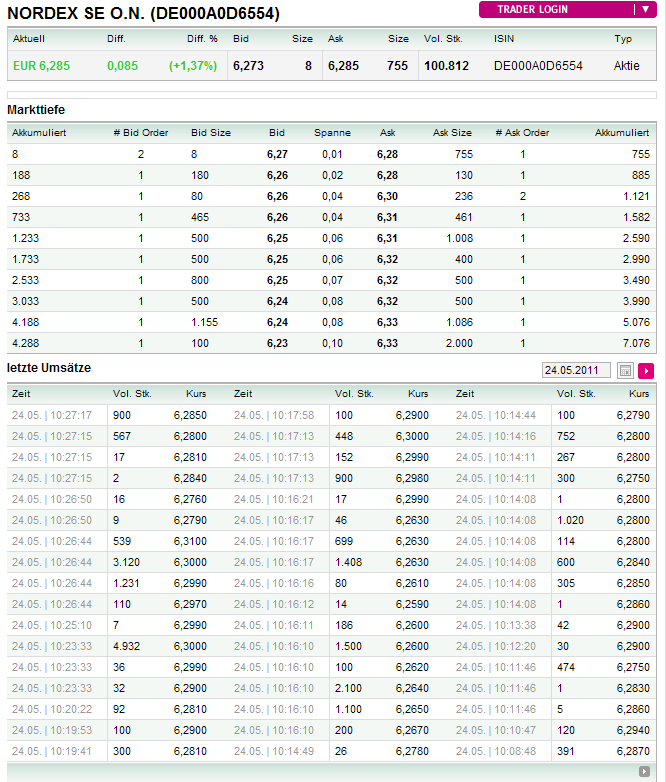Click trade time 24.05. | 10:13:38
Image resolution: width=666 pixels, height=782 pixels.
coord(496,625)
